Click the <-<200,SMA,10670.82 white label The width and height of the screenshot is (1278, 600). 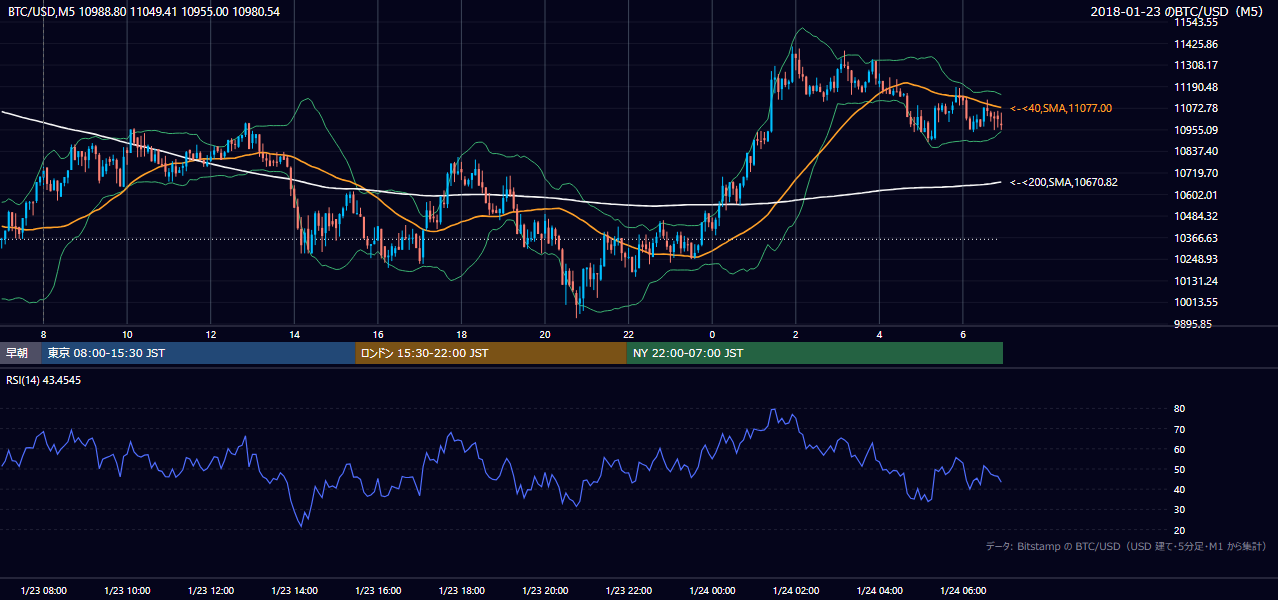[x=1064, y=182]
